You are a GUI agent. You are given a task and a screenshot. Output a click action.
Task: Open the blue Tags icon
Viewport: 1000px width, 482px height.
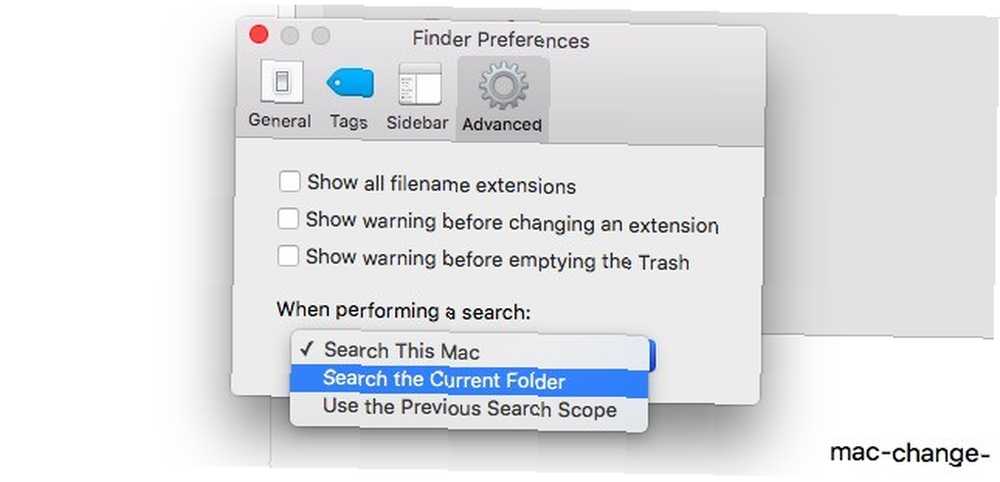[x=349, y=83]
